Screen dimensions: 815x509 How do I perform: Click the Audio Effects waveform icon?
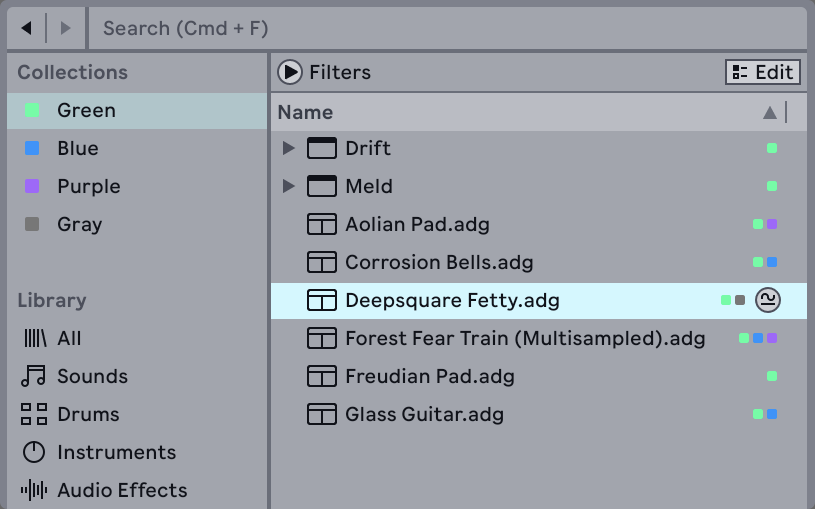coord(34,490)
